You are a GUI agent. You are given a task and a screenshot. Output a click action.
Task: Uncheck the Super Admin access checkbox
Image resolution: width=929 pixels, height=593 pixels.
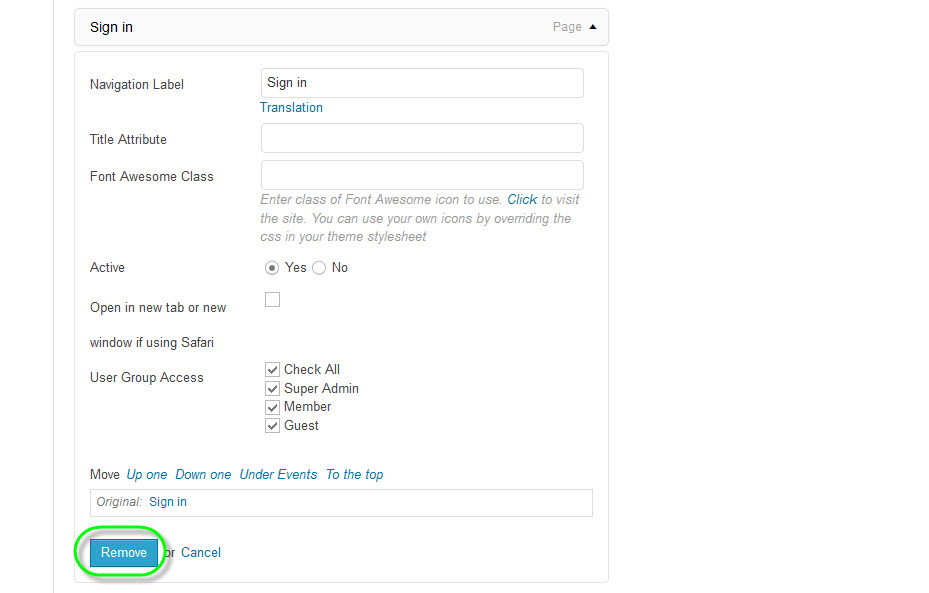point(272,389)
